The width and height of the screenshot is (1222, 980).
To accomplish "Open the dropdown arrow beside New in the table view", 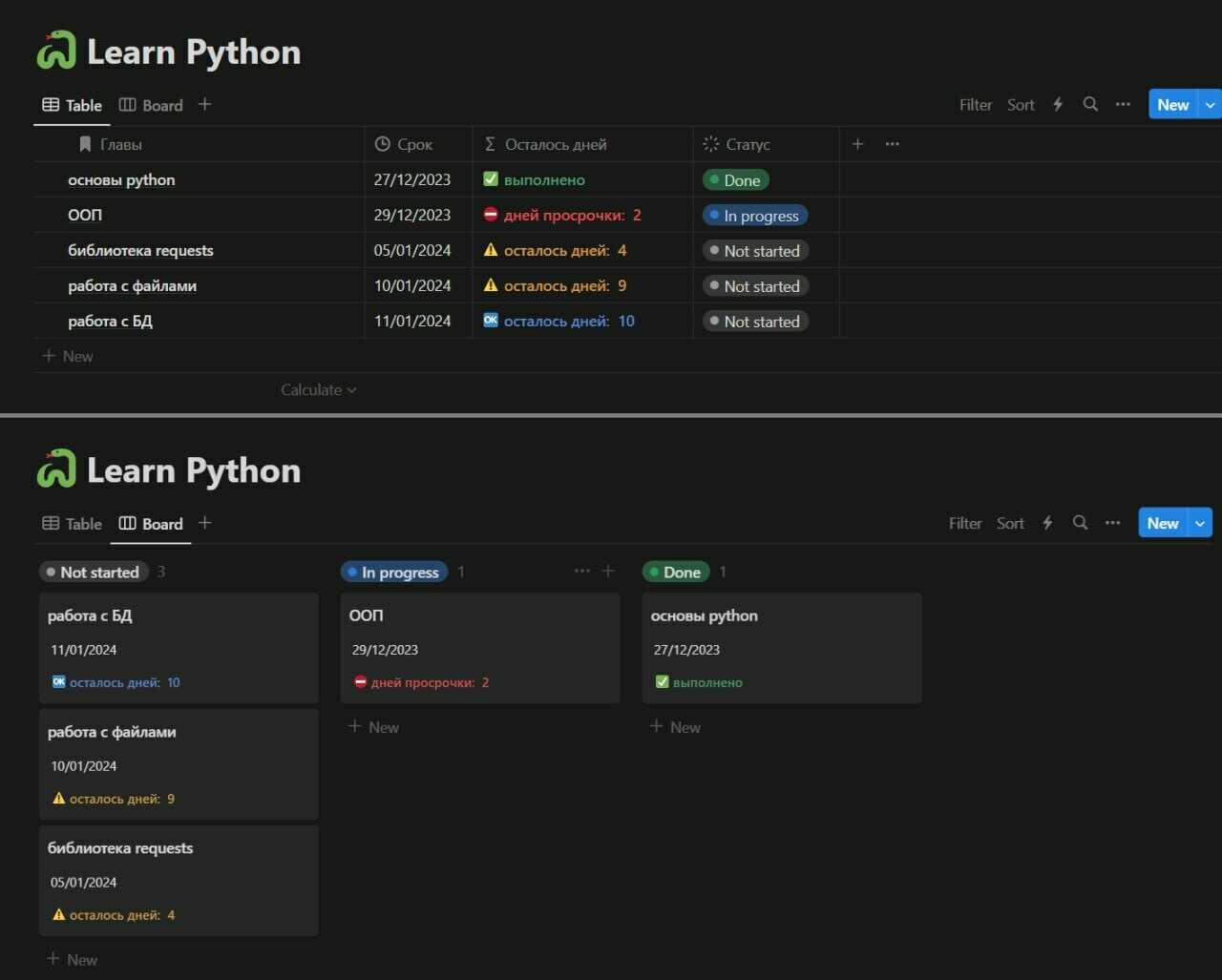I will [1210, 105].
